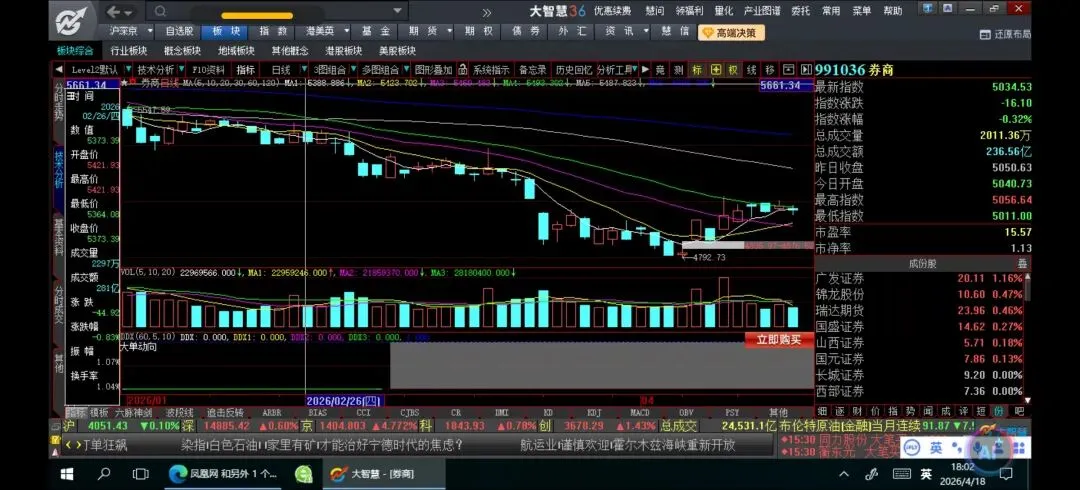
Task: Open the 慧问 menu
Action: coord(655,11)
